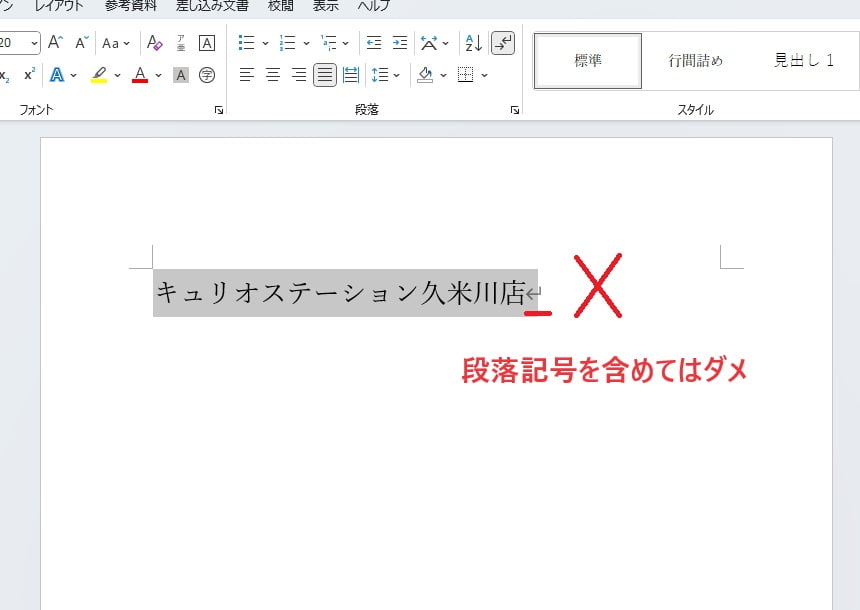Image resolution: width=860 pixels, height=610 pixels.
Task: Apply character border (enclosed A) icon
Action: [207, 43]
